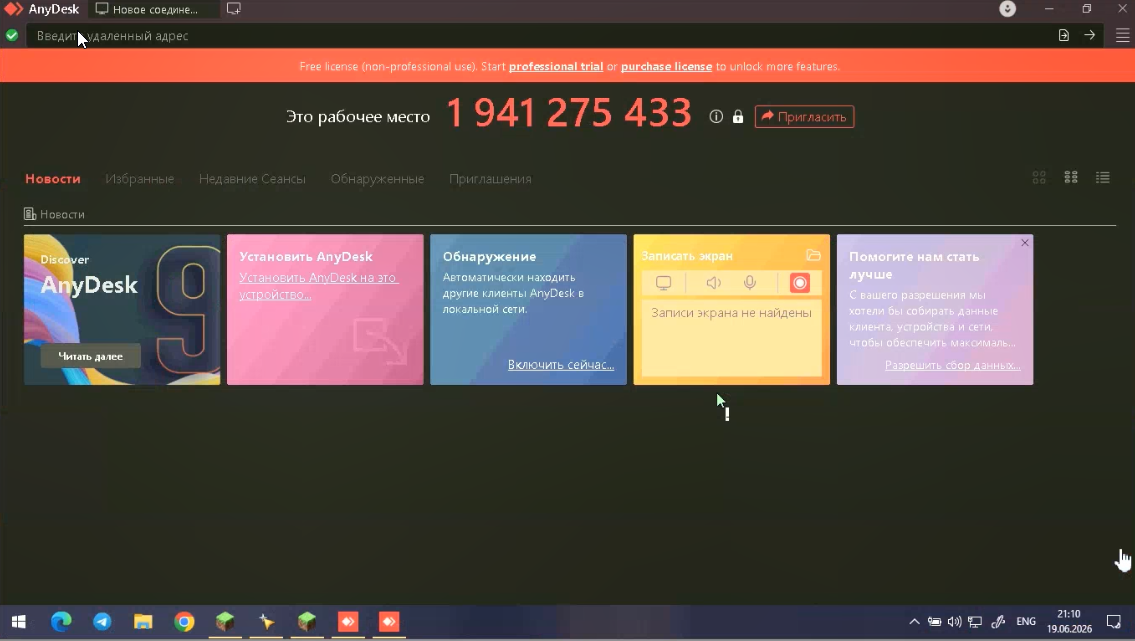Switch to small tiles grid view
Viewport: 1135px width, 641px height.
click(1071, 177)
